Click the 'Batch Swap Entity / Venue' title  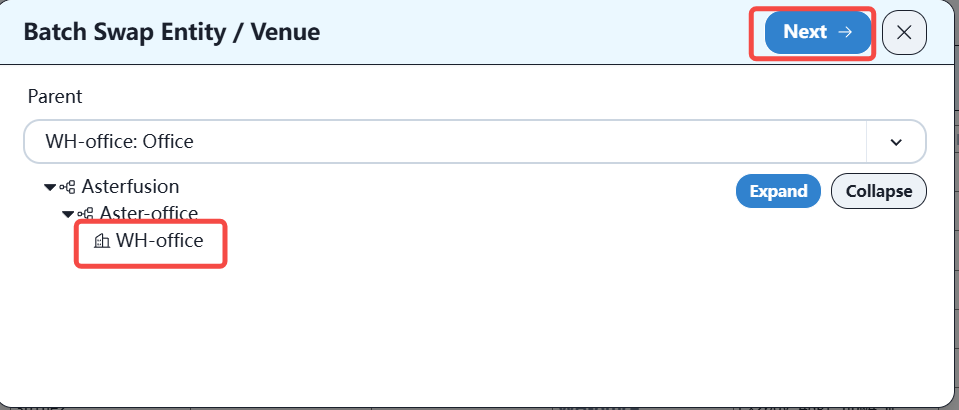tap(171, 32)
